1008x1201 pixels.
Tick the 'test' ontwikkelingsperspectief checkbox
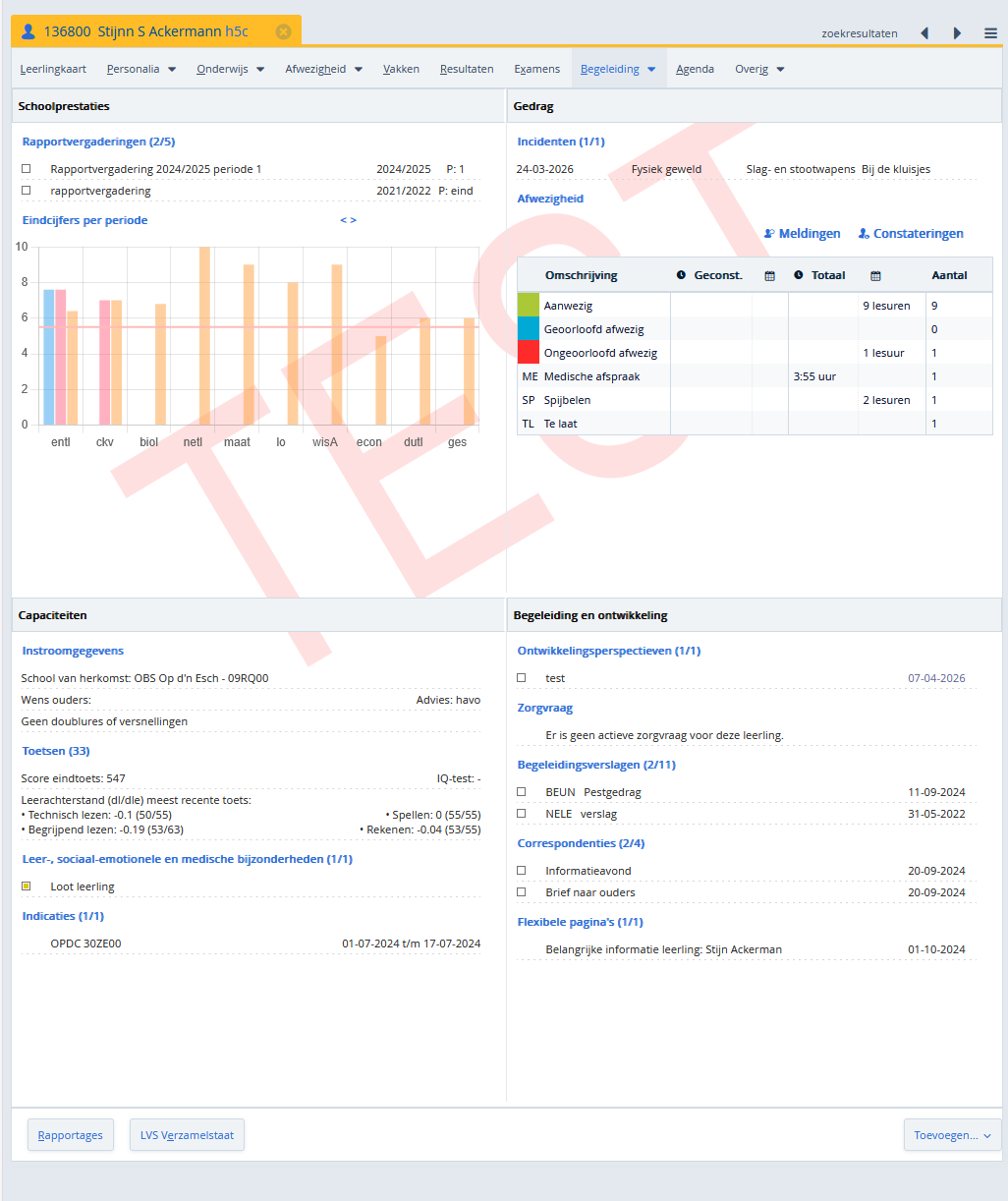[x=522, y=678]
